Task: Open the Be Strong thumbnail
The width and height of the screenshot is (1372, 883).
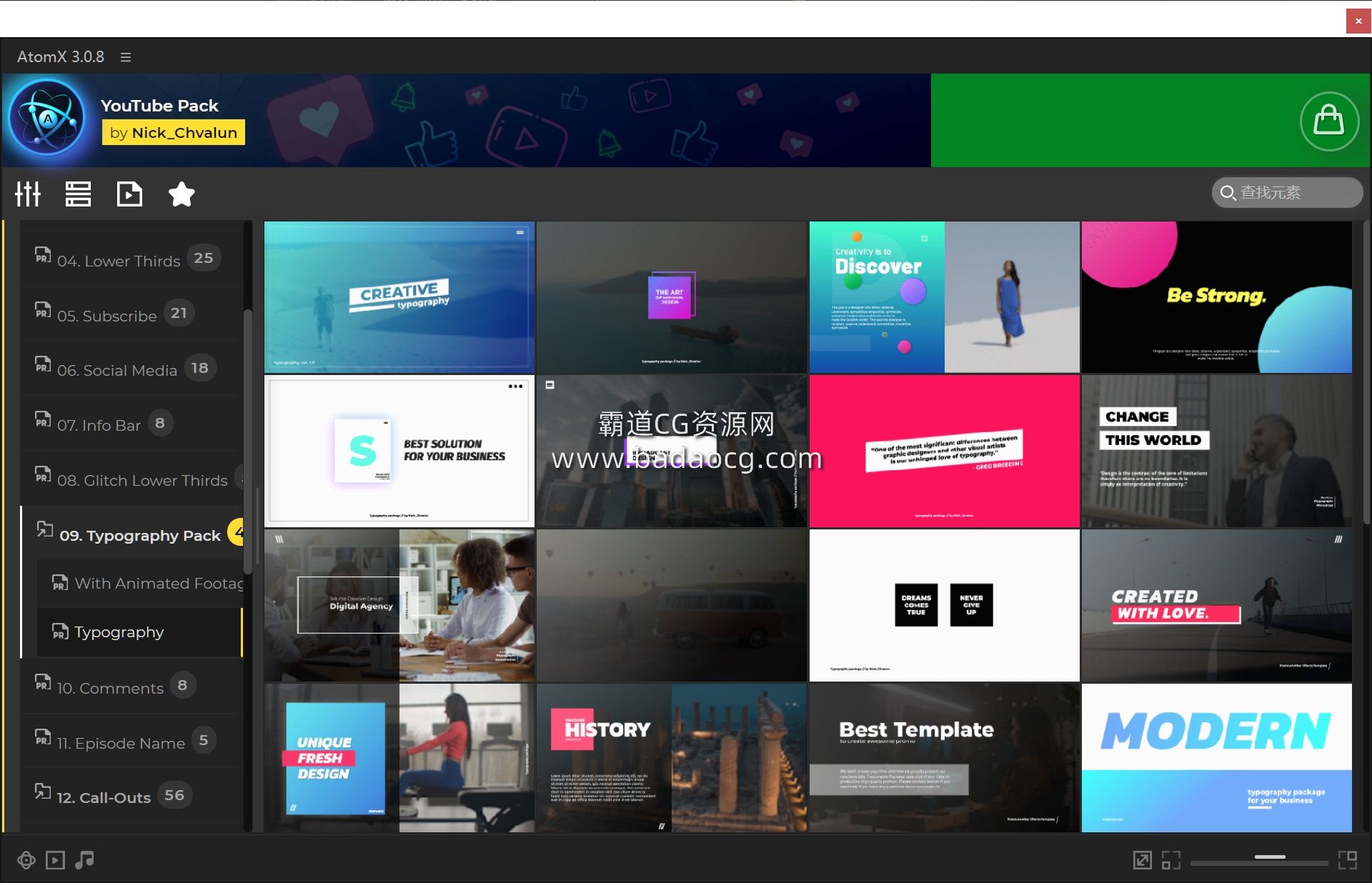Action: (x=1216, y=296)
